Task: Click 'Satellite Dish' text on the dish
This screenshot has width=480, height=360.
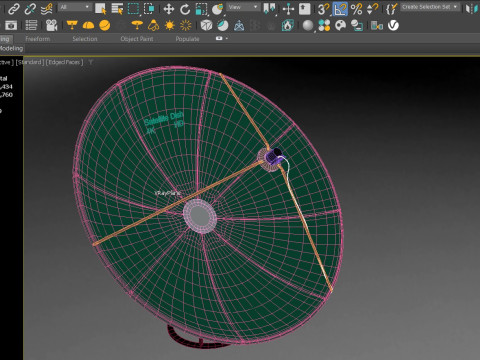Action: [164, 119]
